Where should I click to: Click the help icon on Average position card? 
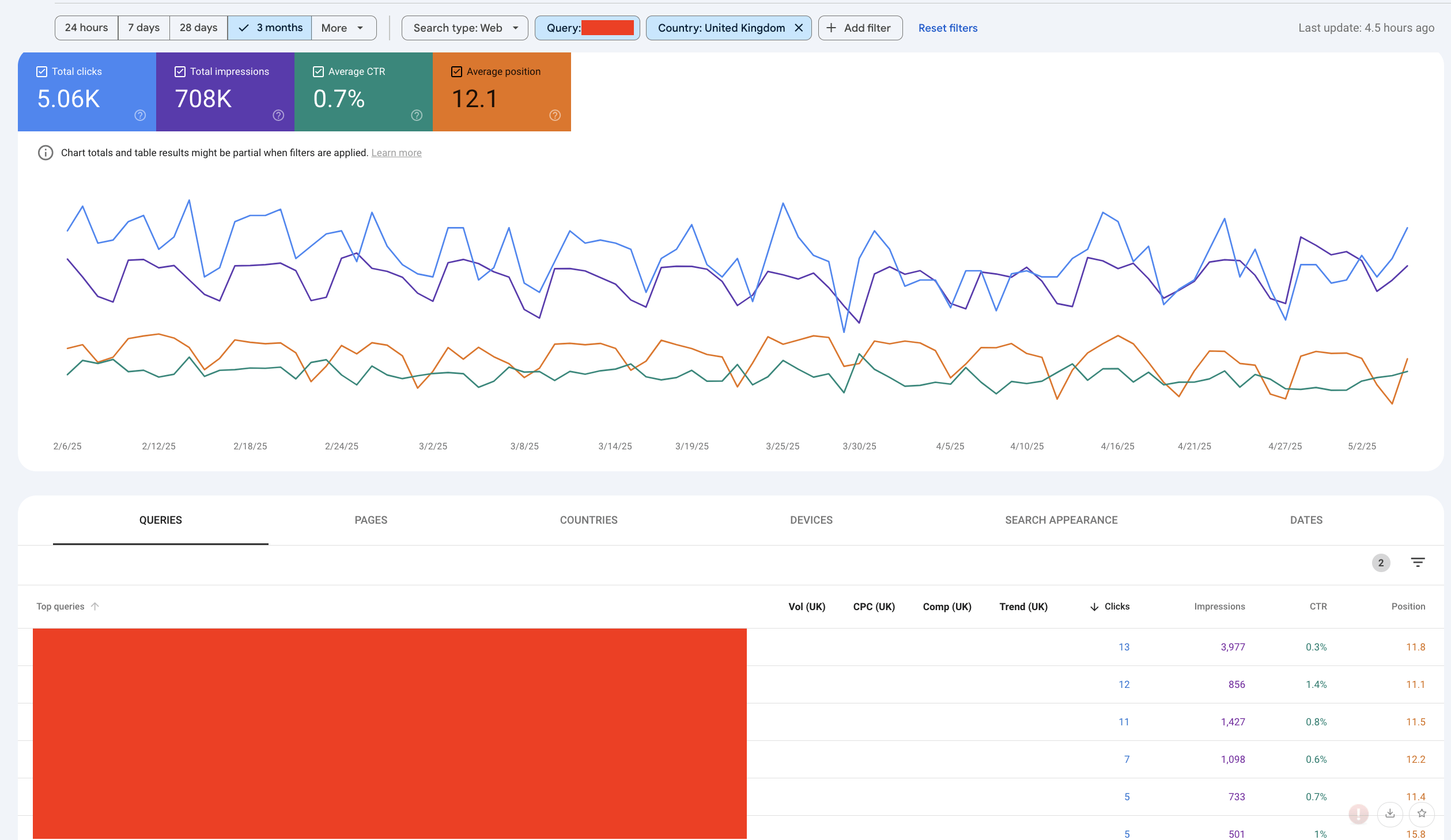pos(555,115)
